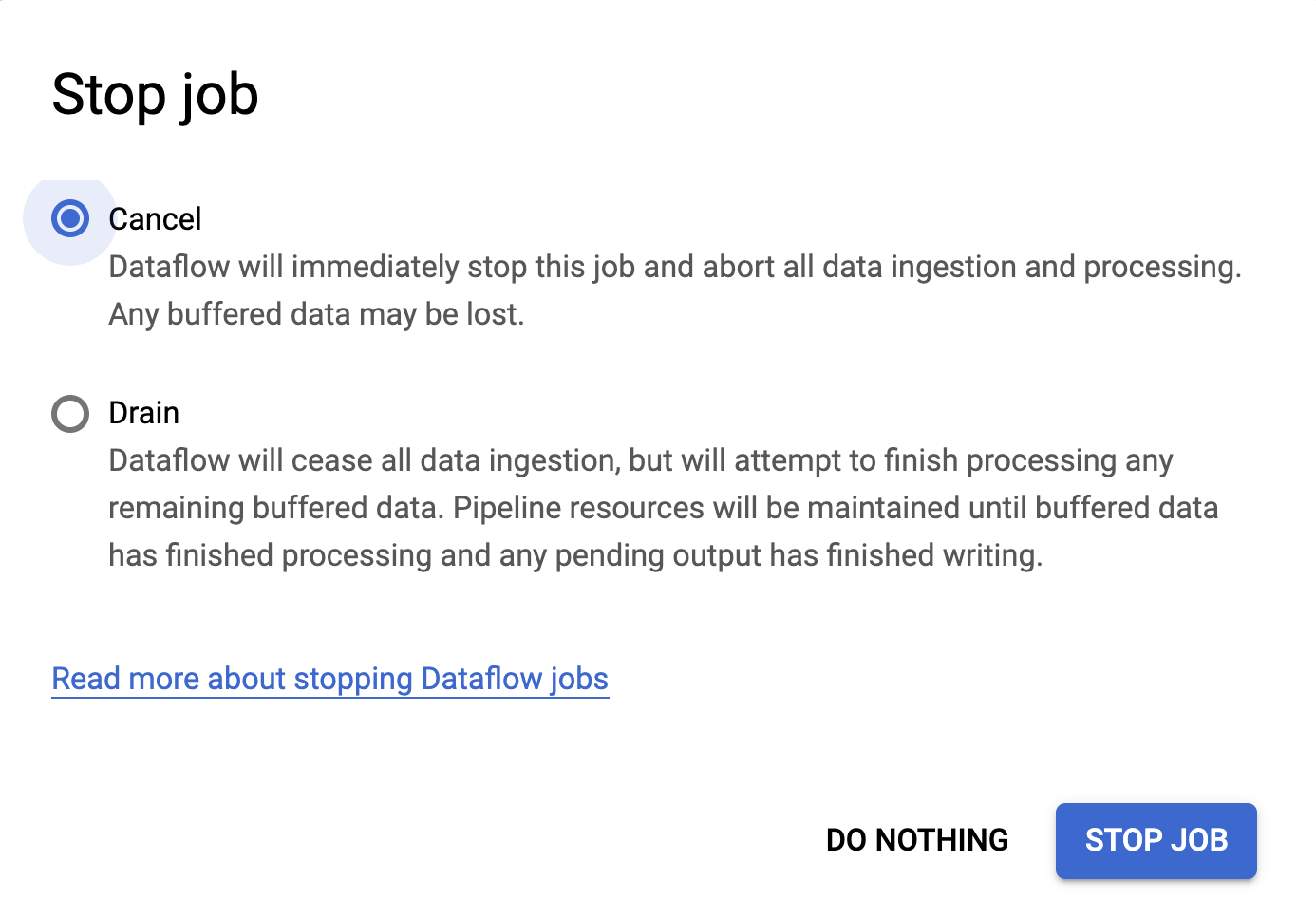
Task: Click the Stop job dialog title
Action: tap(155, 94)
